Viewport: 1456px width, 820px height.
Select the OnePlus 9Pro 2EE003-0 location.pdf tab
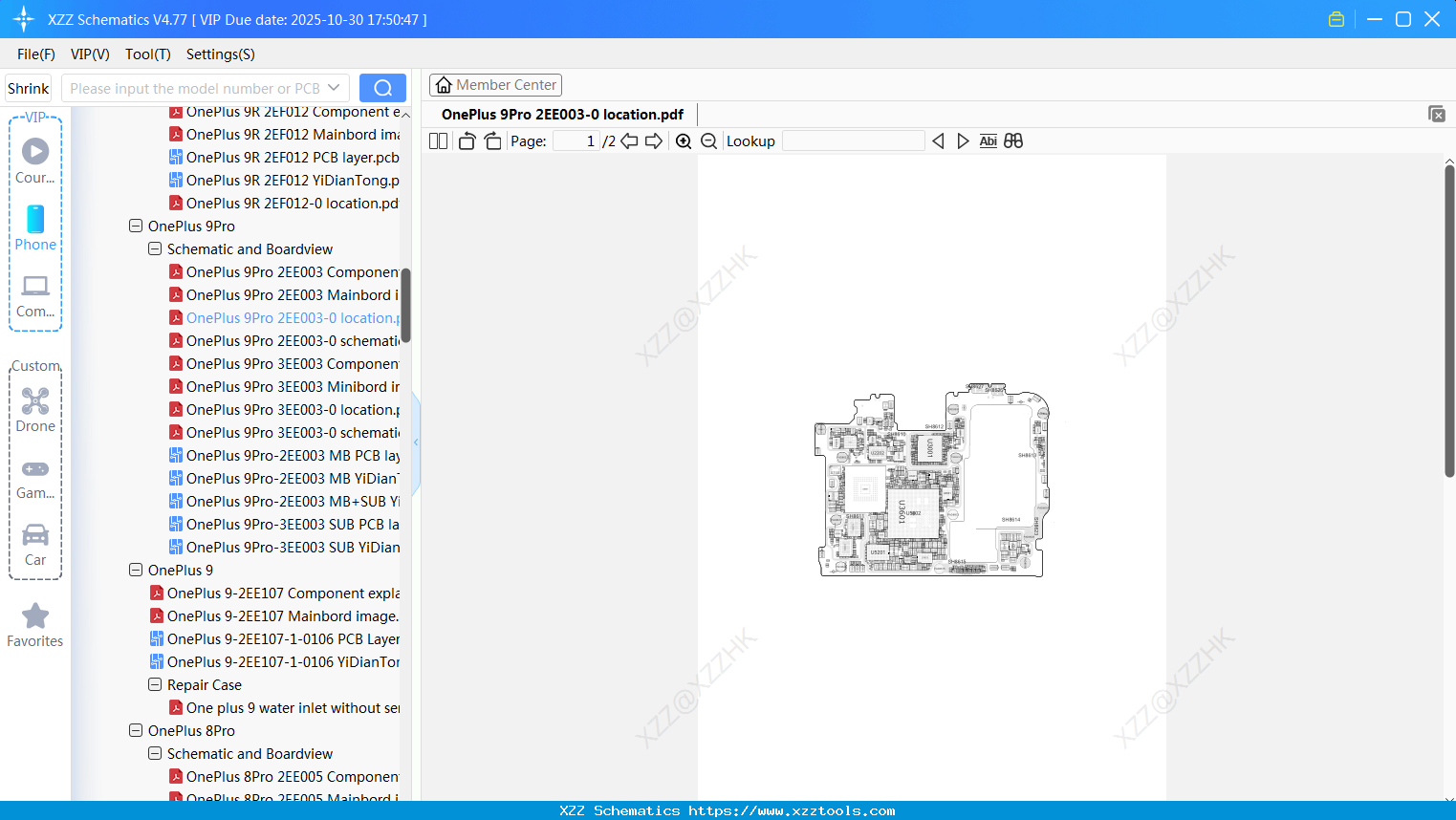563,115
